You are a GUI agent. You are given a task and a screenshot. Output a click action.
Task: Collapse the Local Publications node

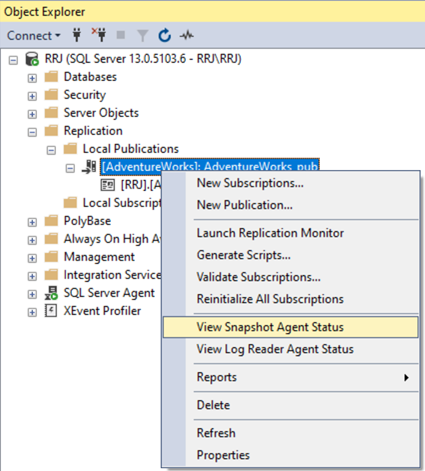(x=51, y=150)
